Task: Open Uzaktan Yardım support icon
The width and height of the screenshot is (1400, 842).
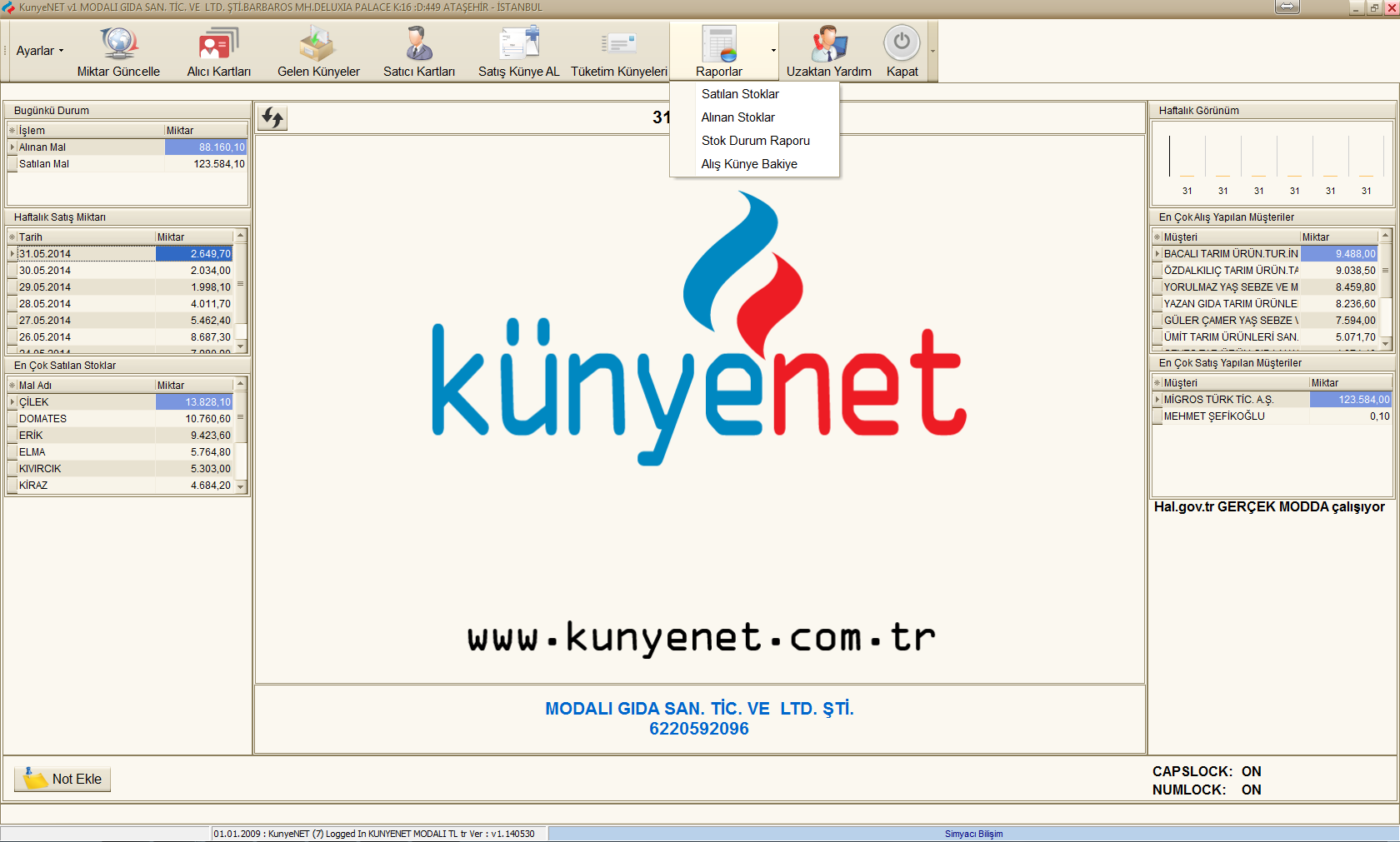Action: tap(828, 43)
